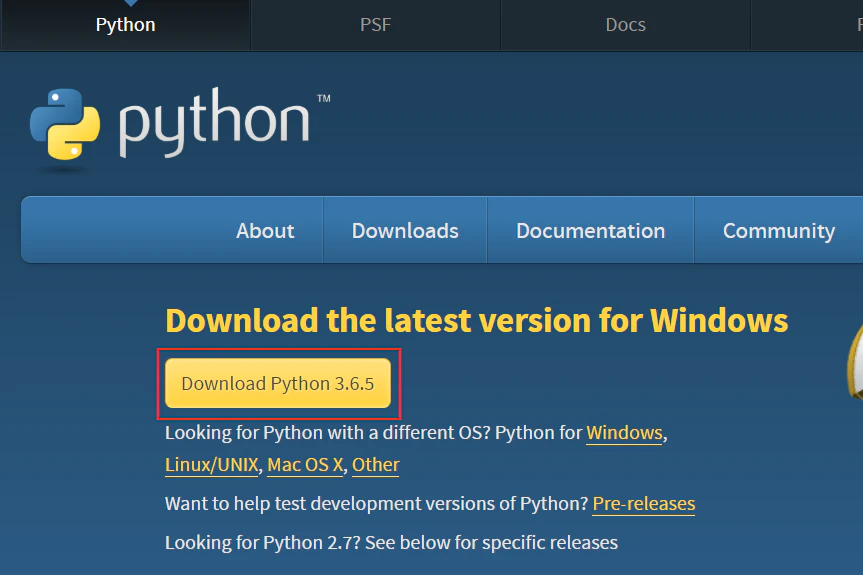Switch to the Docs top-bar tab

625,25
